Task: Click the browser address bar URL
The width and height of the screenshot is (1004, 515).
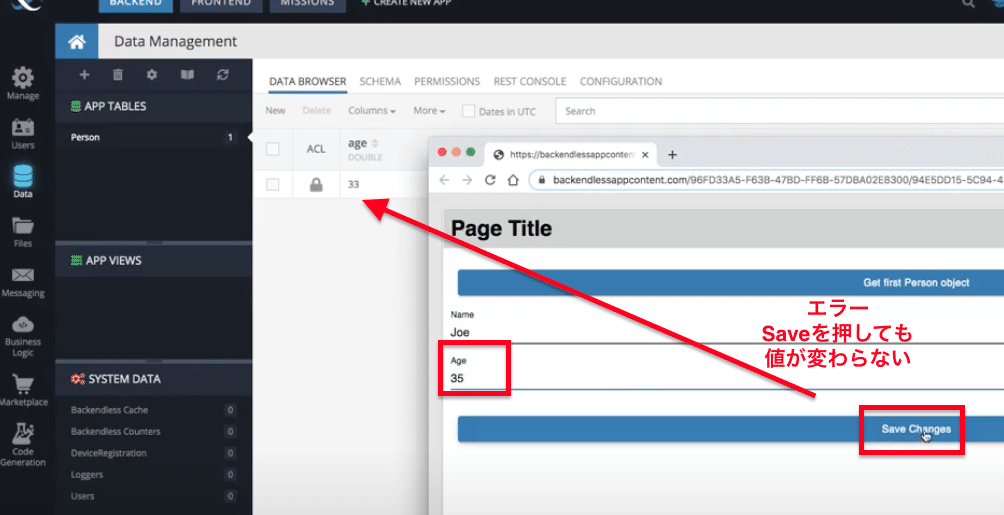Action: click(768, 180)
